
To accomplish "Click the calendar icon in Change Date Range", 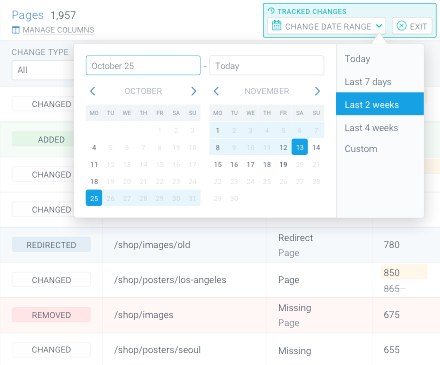I will 277,25.
